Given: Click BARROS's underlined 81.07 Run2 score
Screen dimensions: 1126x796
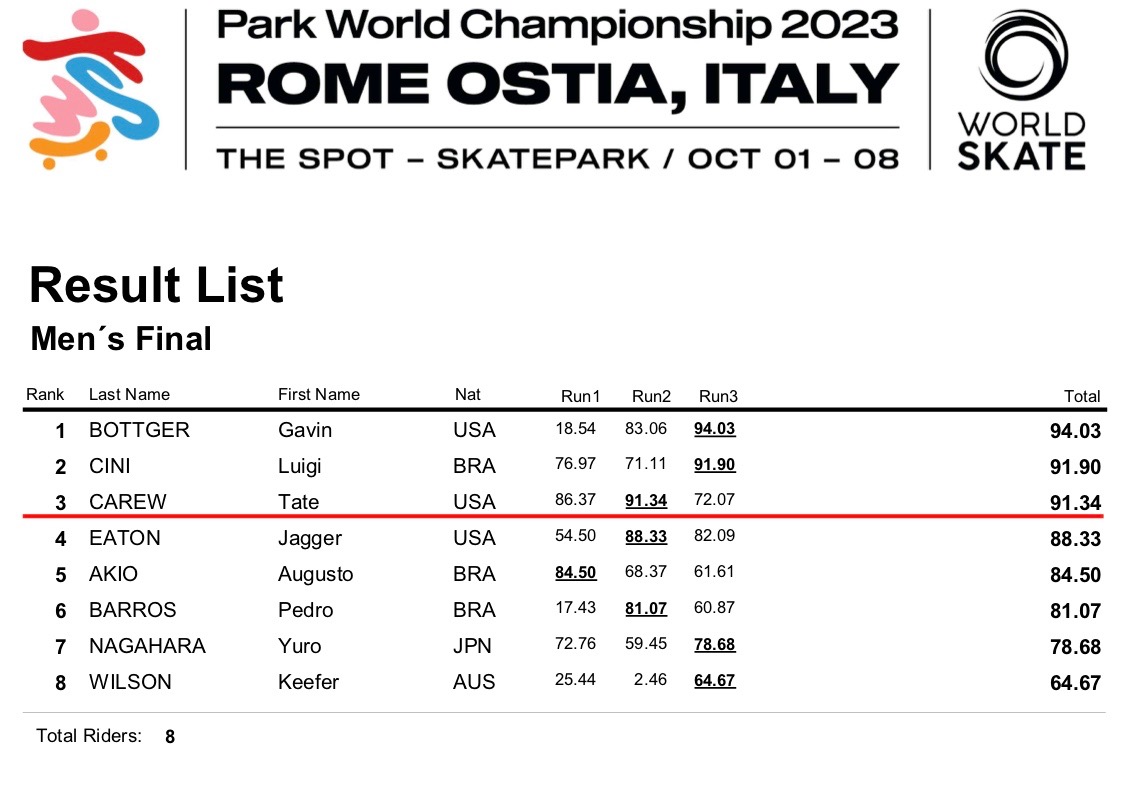Looking at the screenshot, I should 646,609.
